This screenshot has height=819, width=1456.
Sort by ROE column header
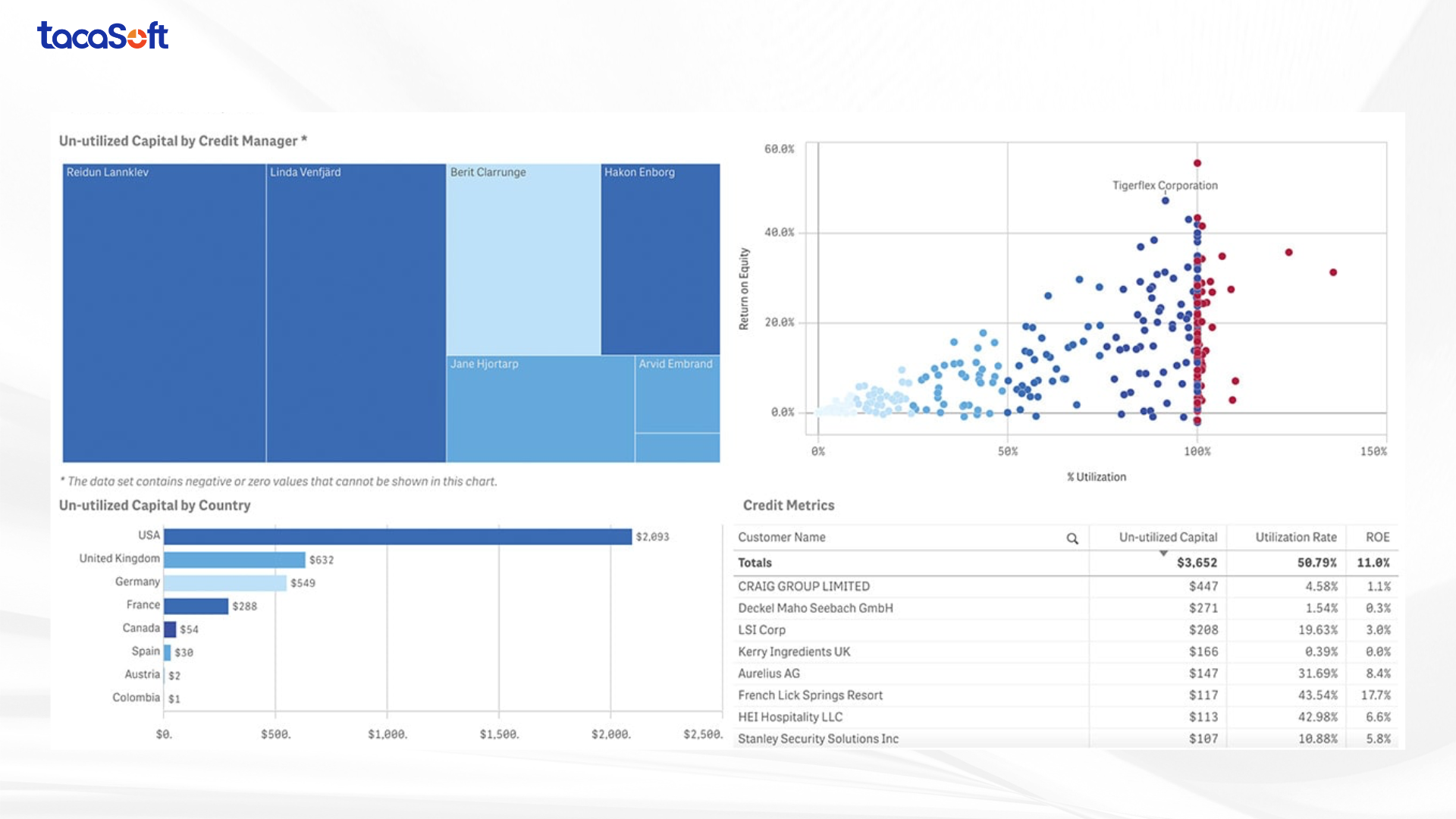pos(1377,537)
